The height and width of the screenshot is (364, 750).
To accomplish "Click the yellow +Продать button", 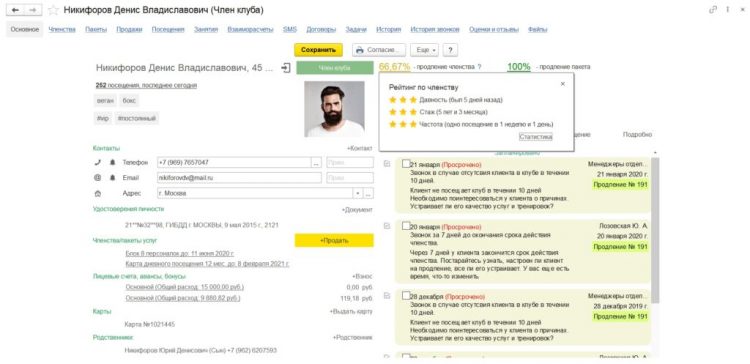I will 334,241.
